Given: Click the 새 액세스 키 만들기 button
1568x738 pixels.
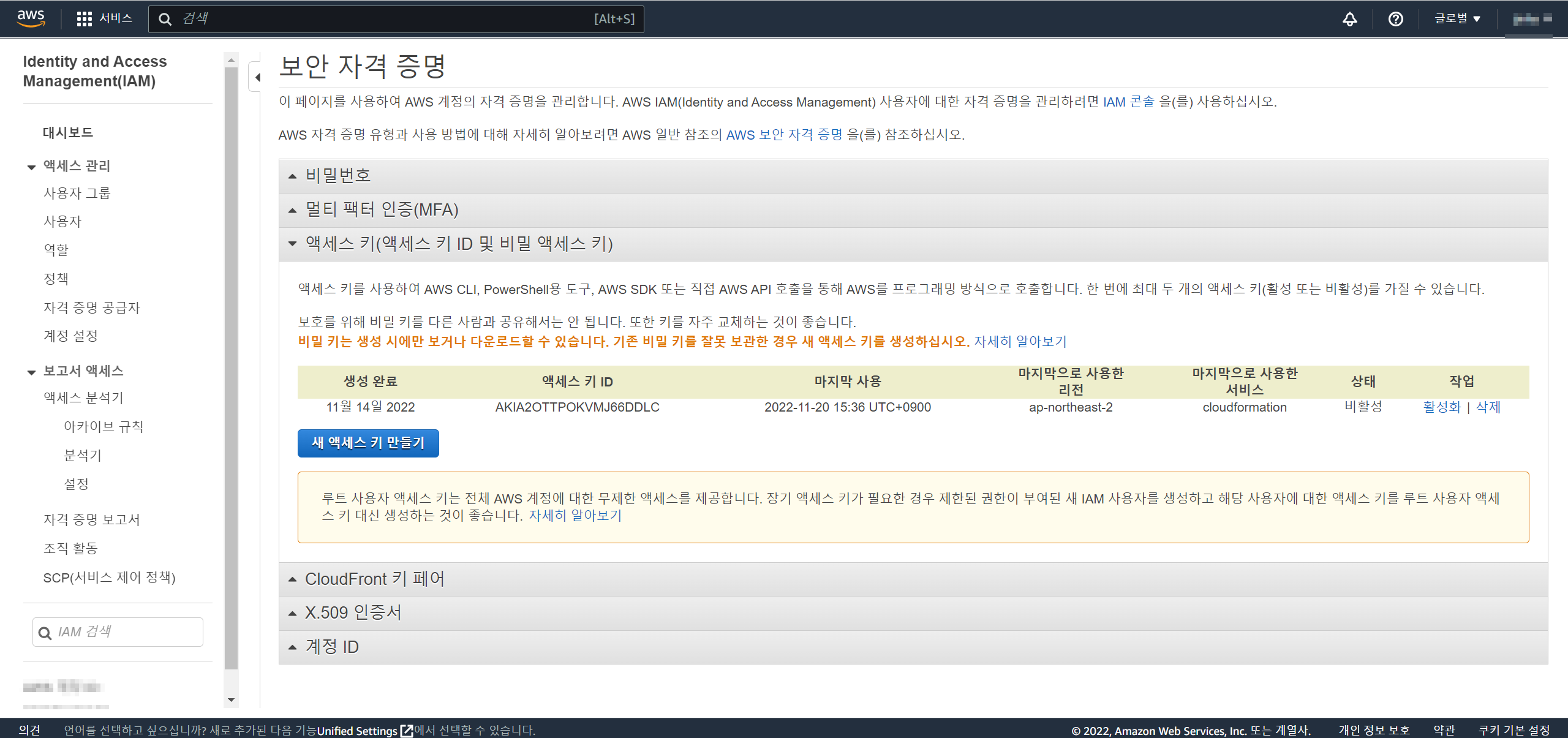Looking at the screenshot, I should [368, 443].
